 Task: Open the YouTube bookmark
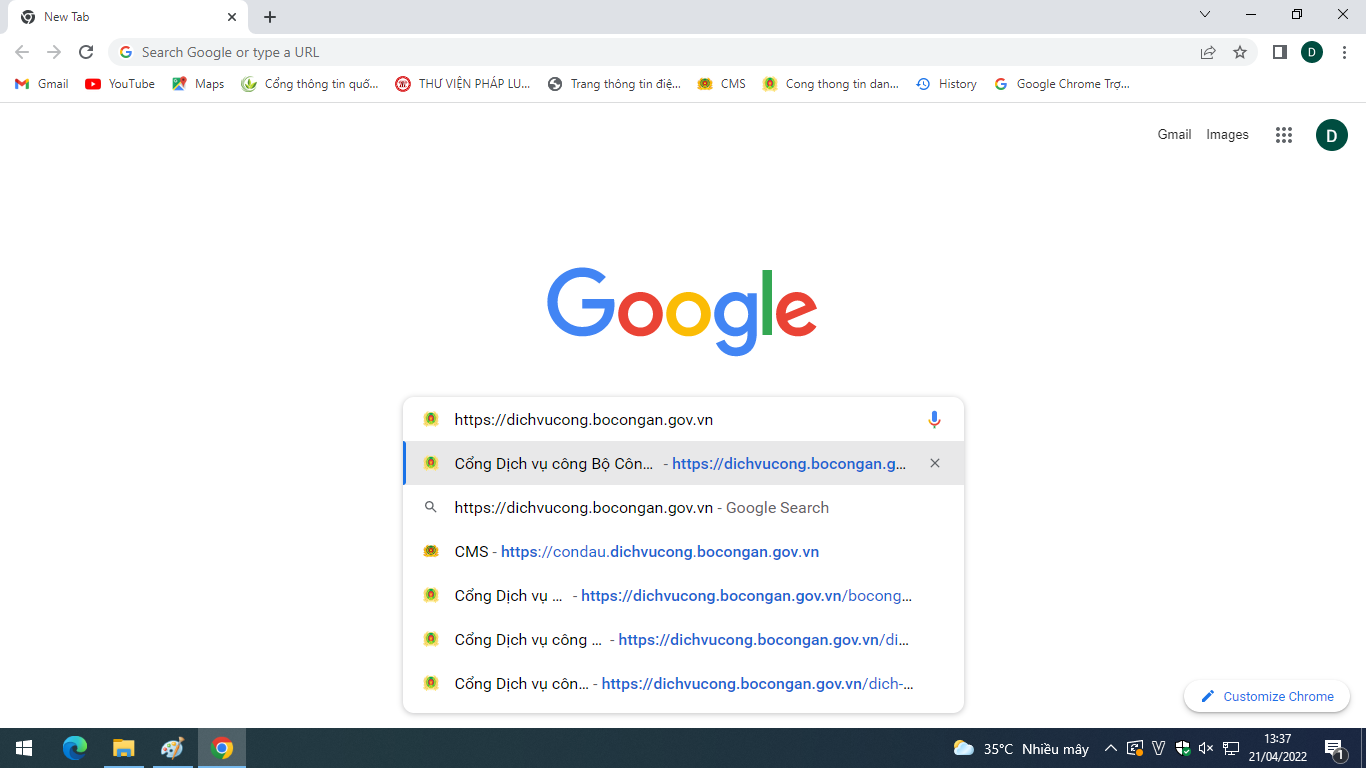pyautogui.click(x=120, y=84)
